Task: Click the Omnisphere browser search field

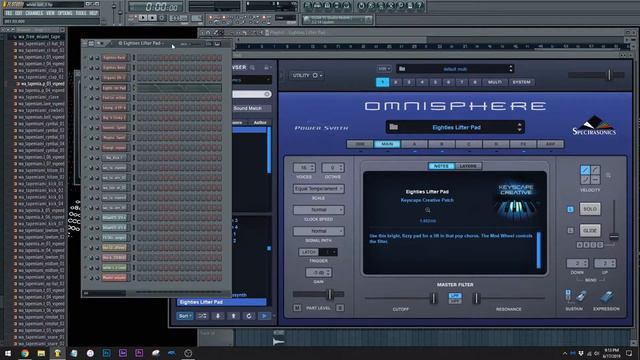Action: point(251,94)
